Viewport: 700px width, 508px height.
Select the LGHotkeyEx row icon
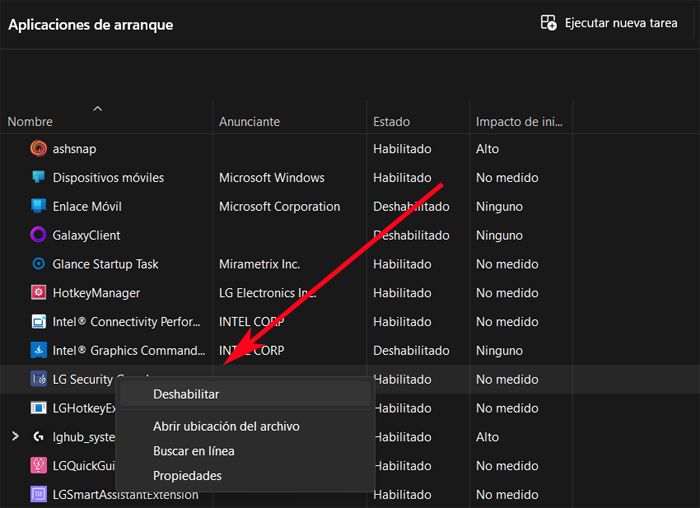pos(38,408)
